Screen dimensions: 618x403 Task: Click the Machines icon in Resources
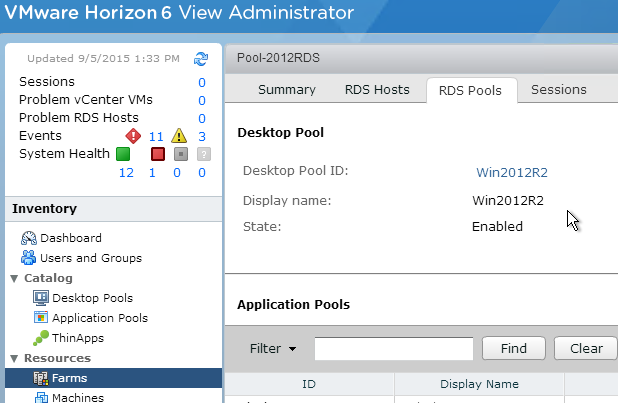[x=41, y=397]
